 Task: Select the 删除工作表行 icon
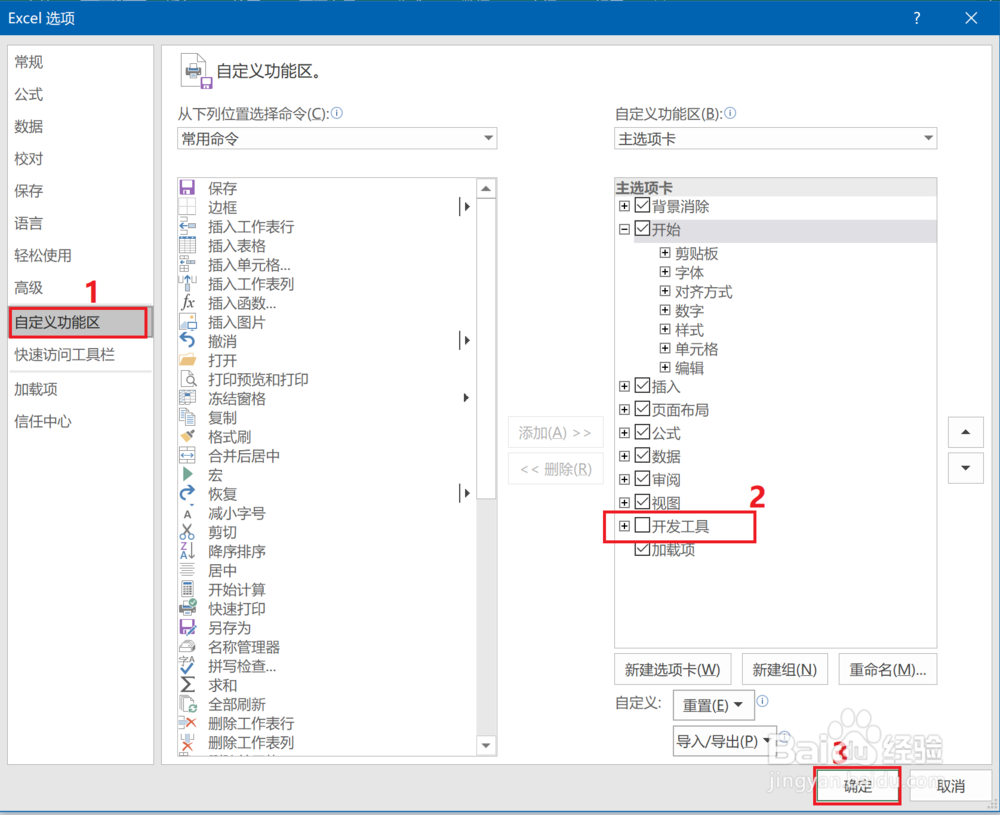(x=187, y=723)
